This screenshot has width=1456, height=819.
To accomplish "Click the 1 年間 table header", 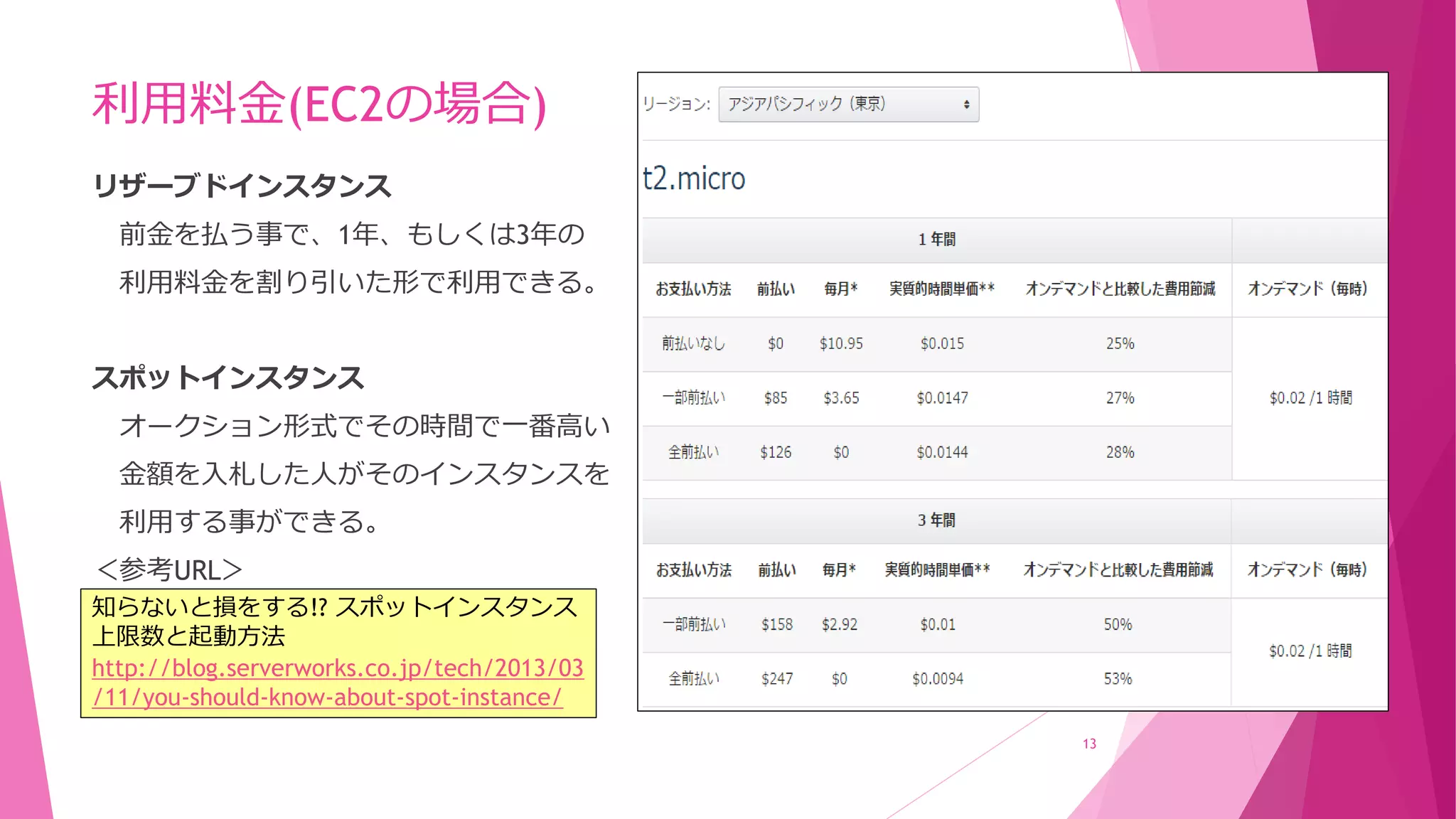I will click(x=936, y=240).
